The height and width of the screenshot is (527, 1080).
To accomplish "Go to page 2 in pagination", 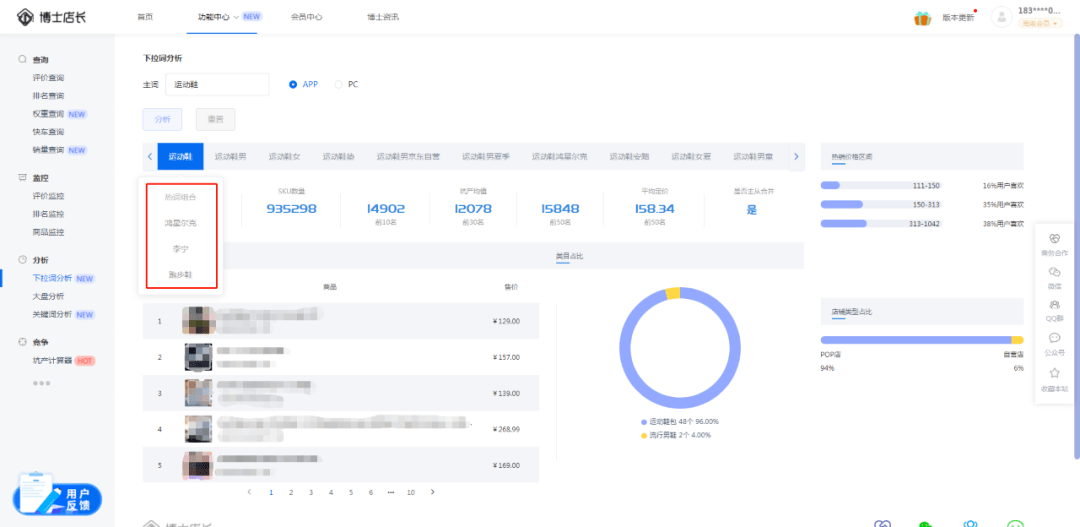I will point(290,492).
